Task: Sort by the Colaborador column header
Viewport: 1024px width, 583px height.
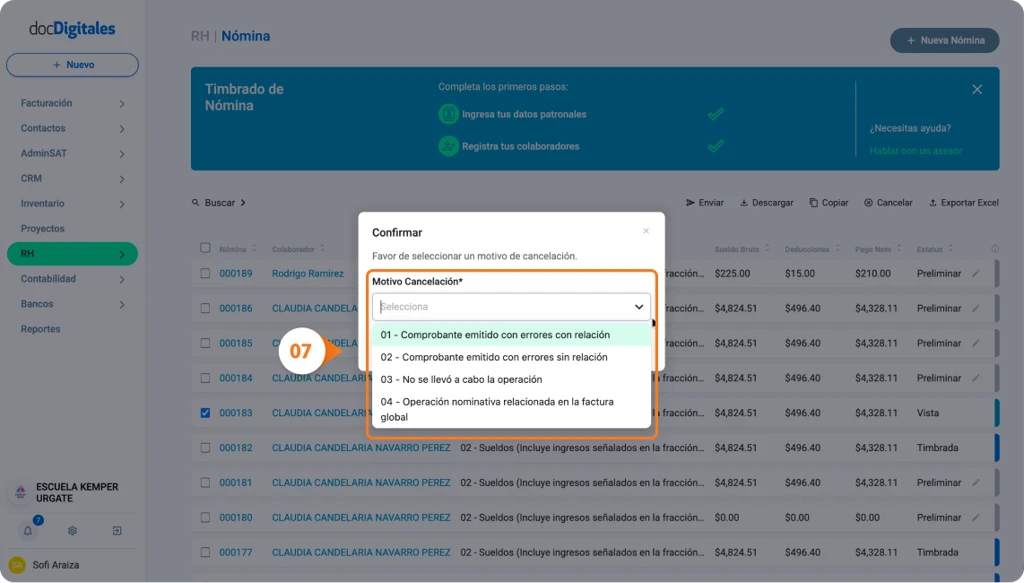Action: click(298, 249)
